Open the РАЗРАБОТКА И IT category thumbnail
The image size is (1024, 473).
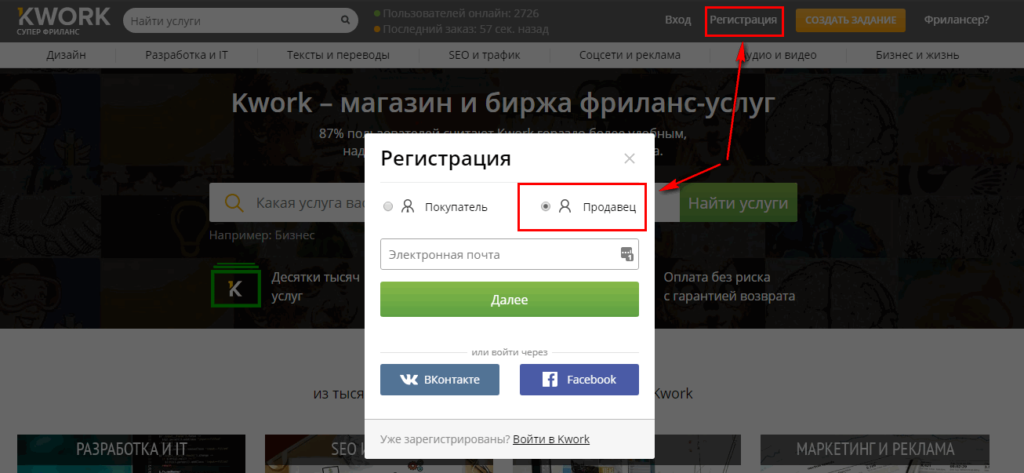pyautogui.click(x=131, y=453)
